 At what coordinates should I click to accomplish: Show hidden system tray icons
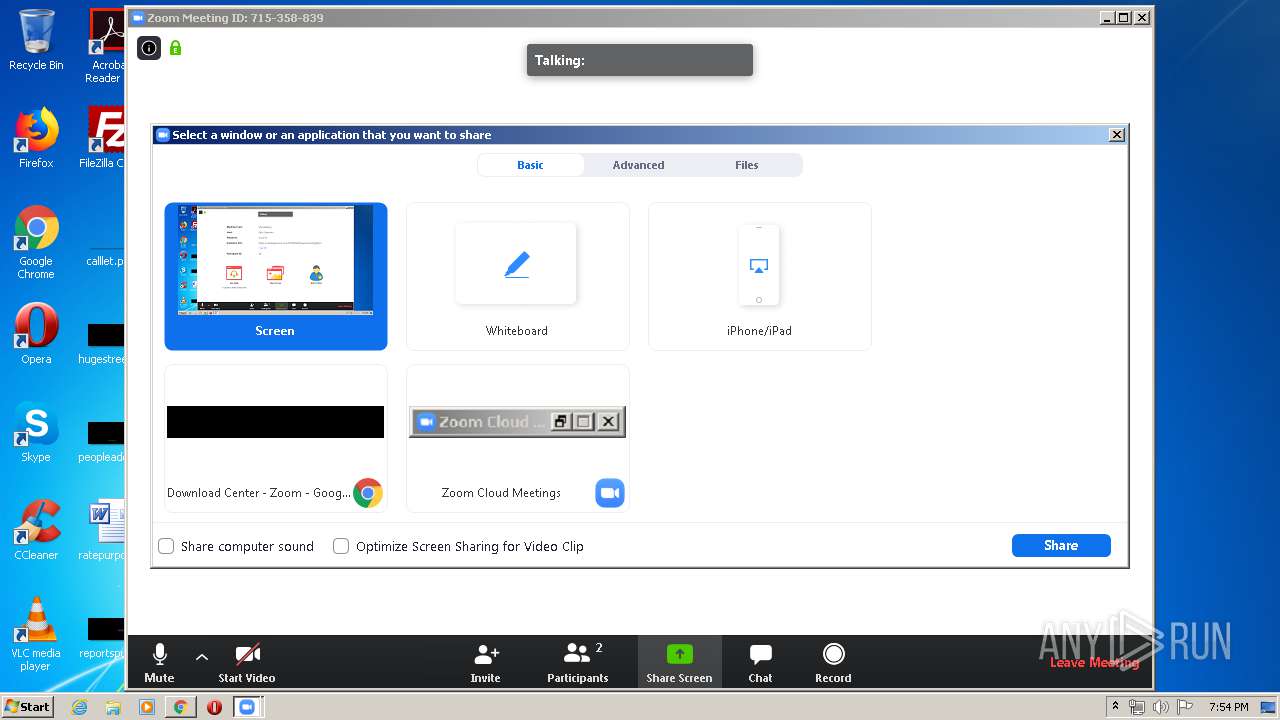pyautogui.click(x=1115, y=706)
